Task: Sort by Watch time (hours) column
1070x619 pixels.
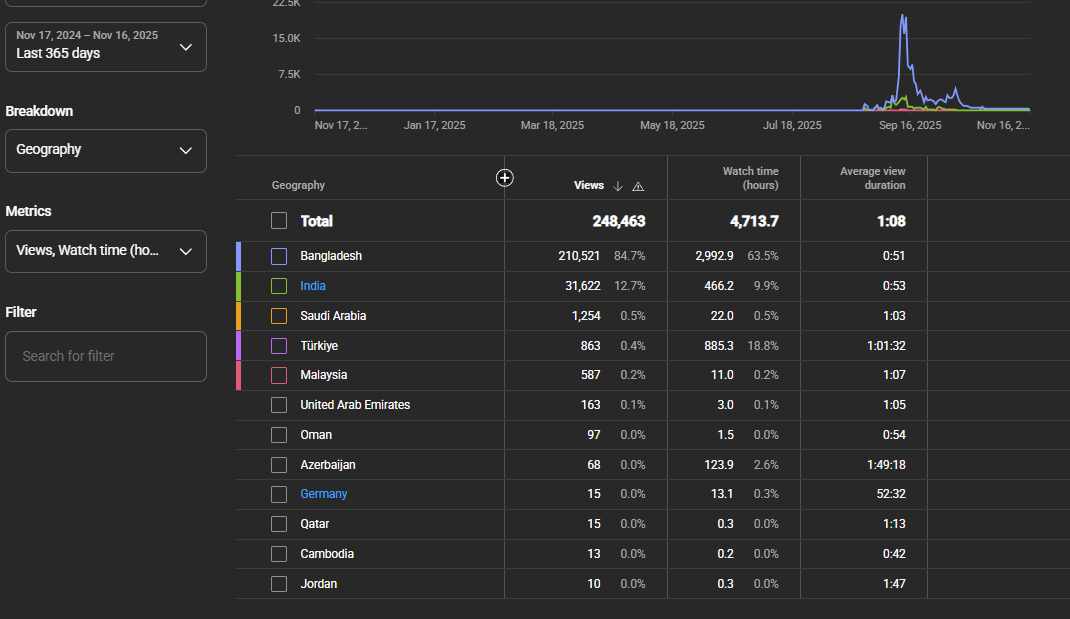Action: coord(751,178)
